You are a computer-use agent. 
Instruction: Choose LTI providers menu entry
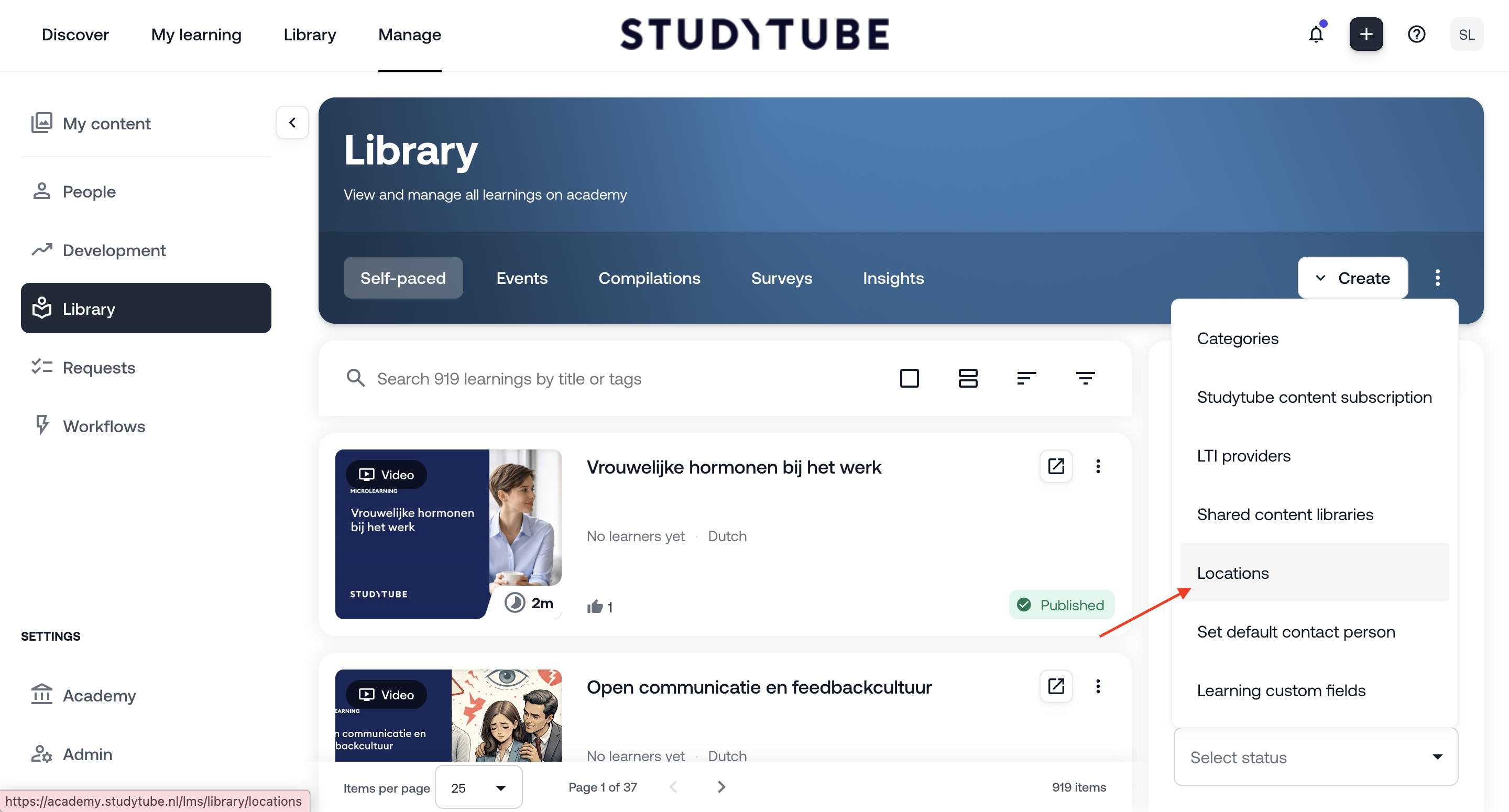coord(1243,456)
